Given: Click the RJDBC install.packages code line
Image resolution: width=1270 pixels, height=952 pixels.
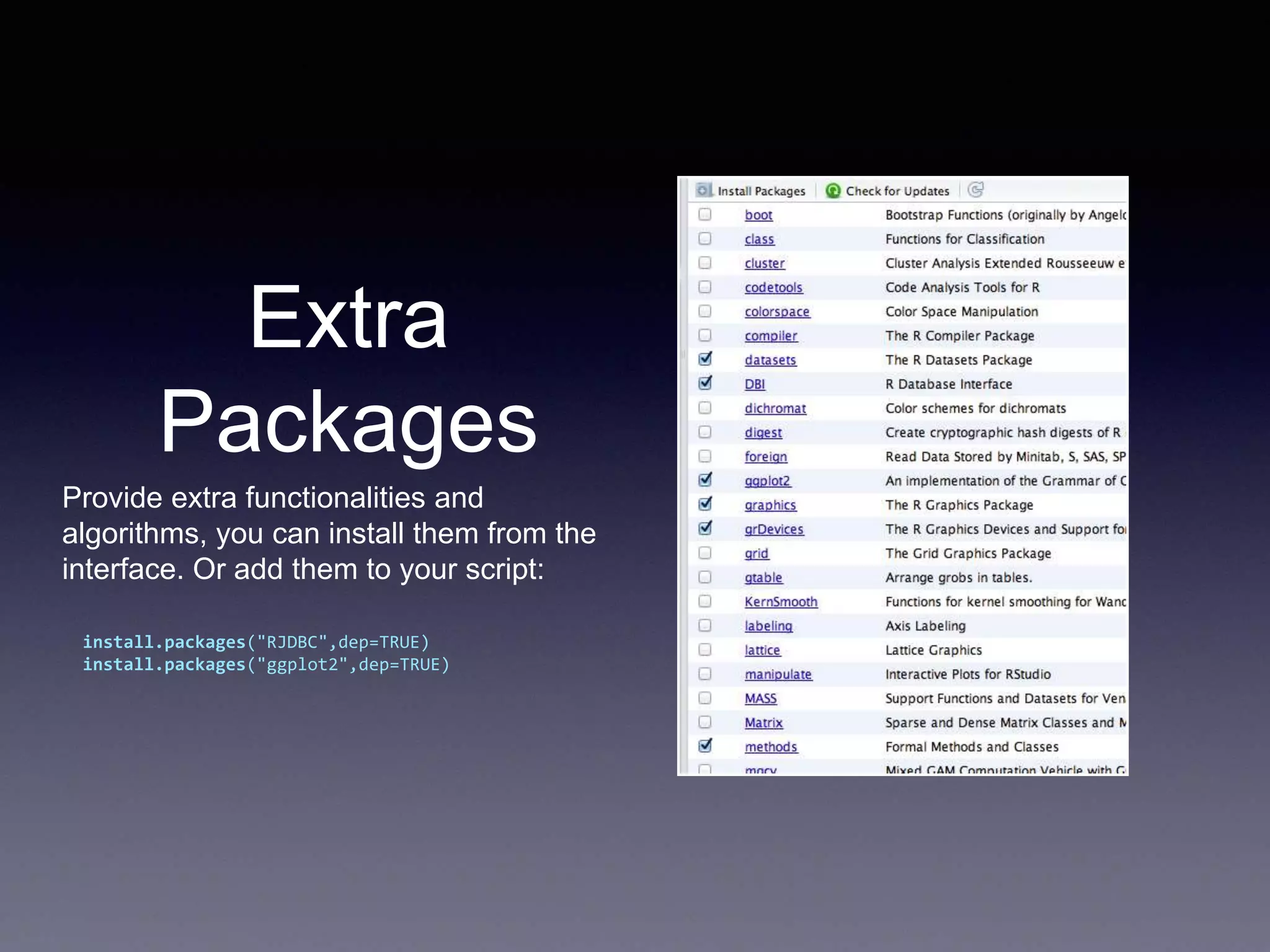Looking at the screenshot, I should tap(256, 642).
